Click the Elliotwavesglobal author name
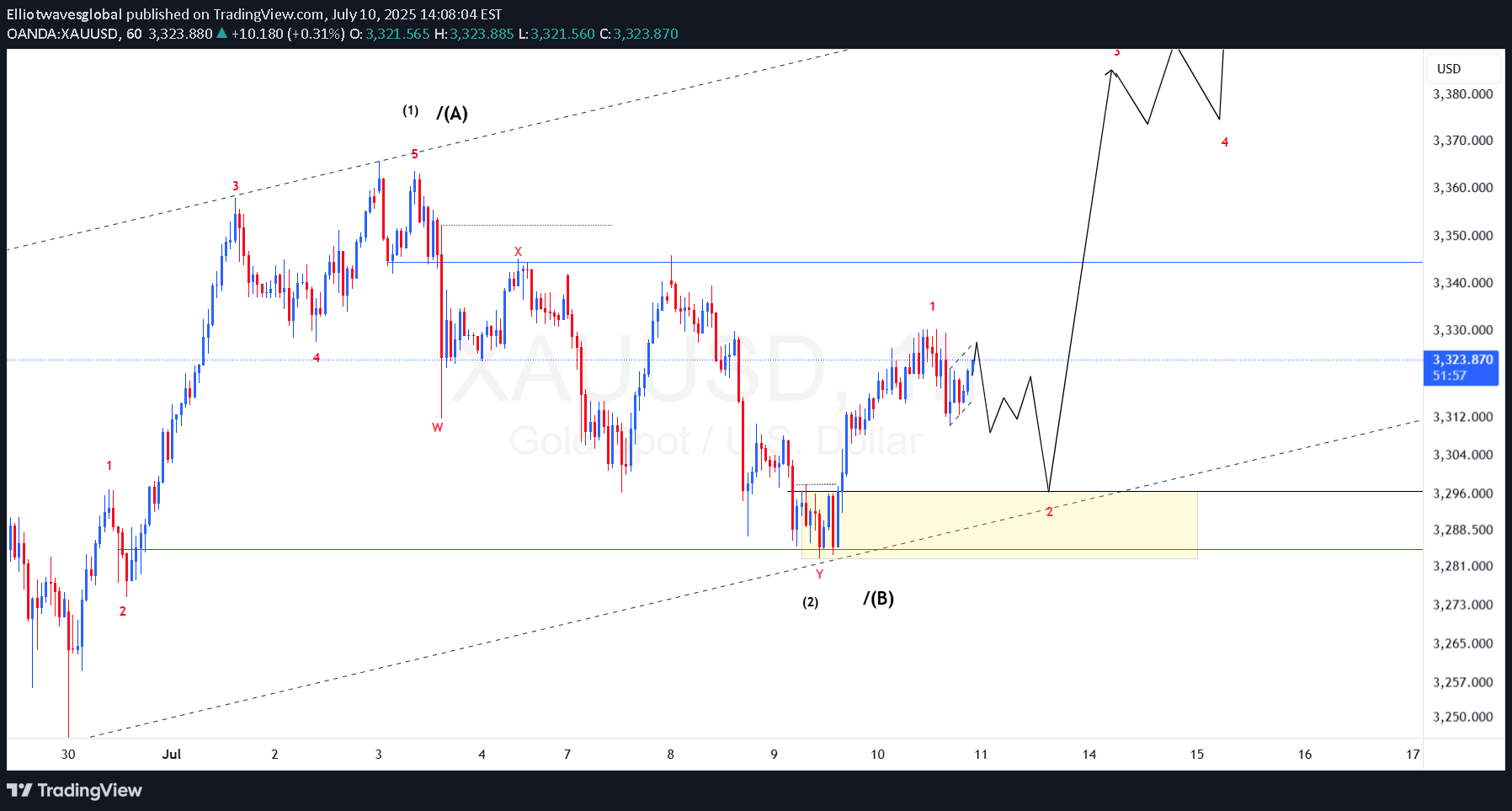Screen dimensions: 1512x811 (64, 14)
